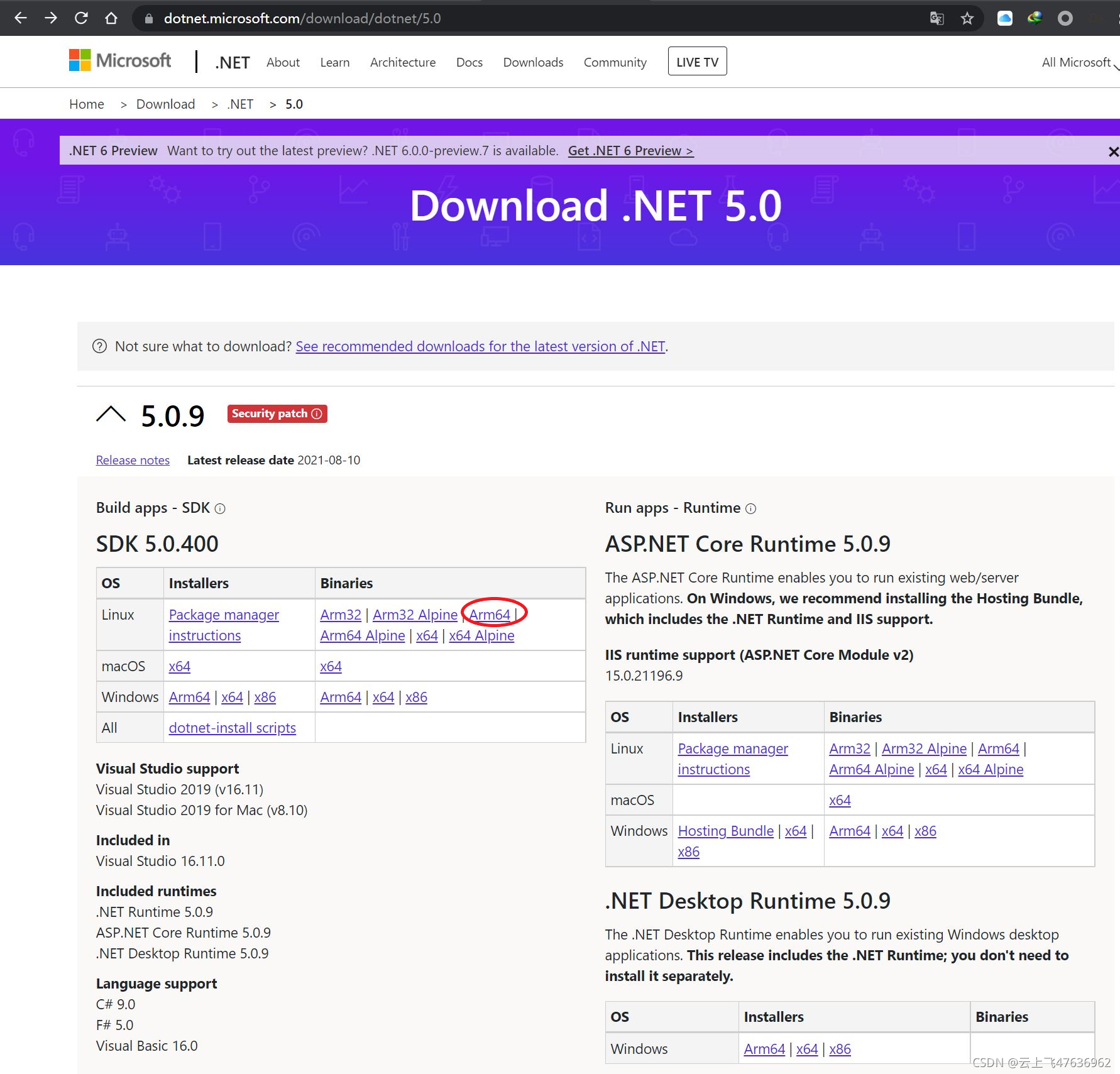
Task: Open the Release notes link
Action: [x=133, y=460]
